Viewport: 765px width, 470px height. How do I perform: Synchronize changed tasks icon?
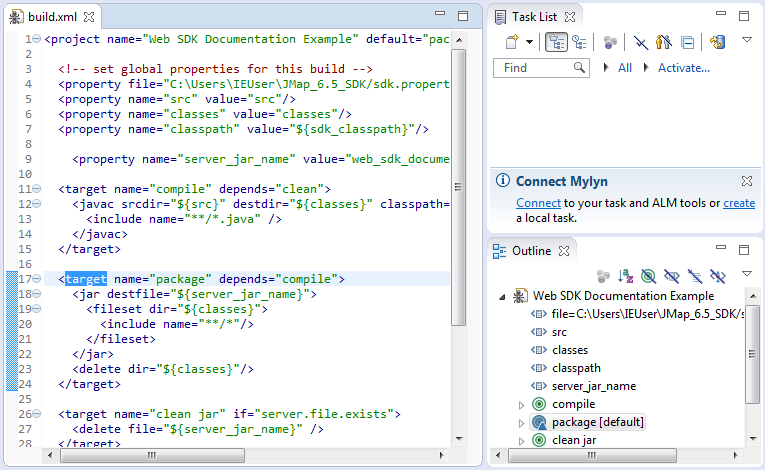(x=717, y=42)
